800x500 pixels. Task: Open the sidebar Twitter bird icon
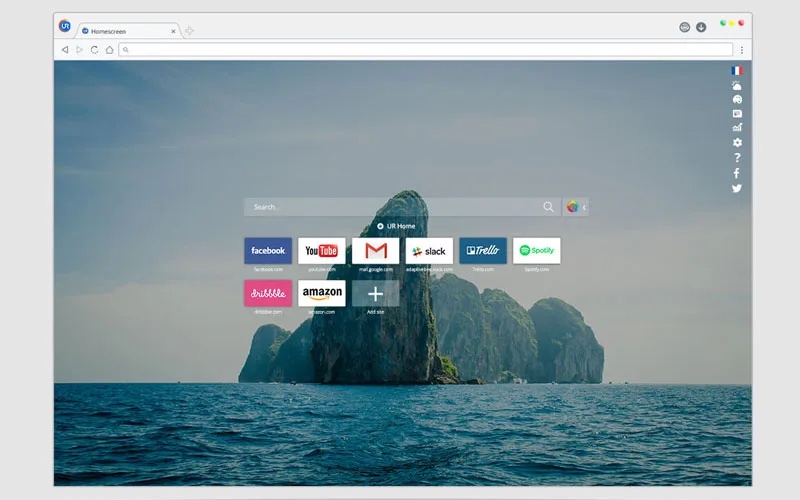point(737,188)
